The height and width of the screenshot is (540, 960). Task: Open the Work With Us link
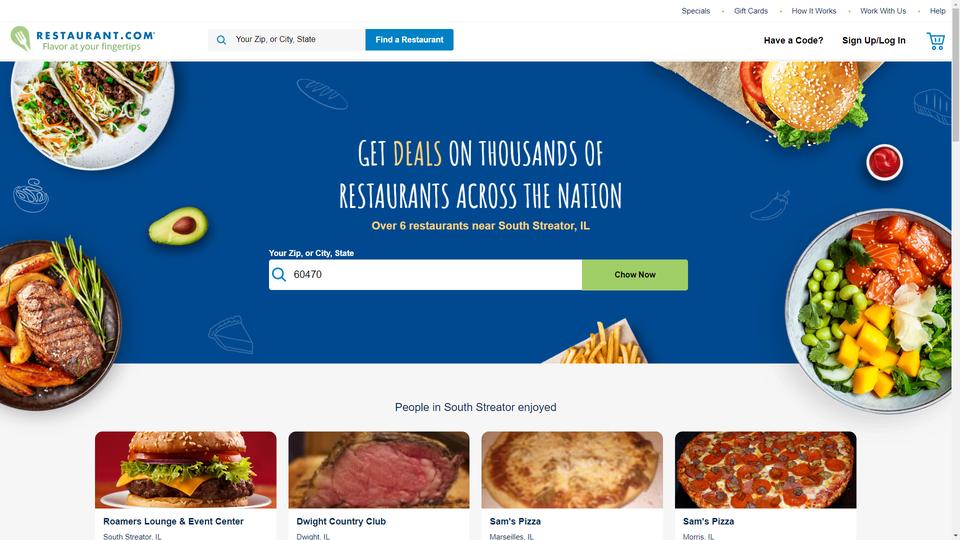[x=882, y=11]
